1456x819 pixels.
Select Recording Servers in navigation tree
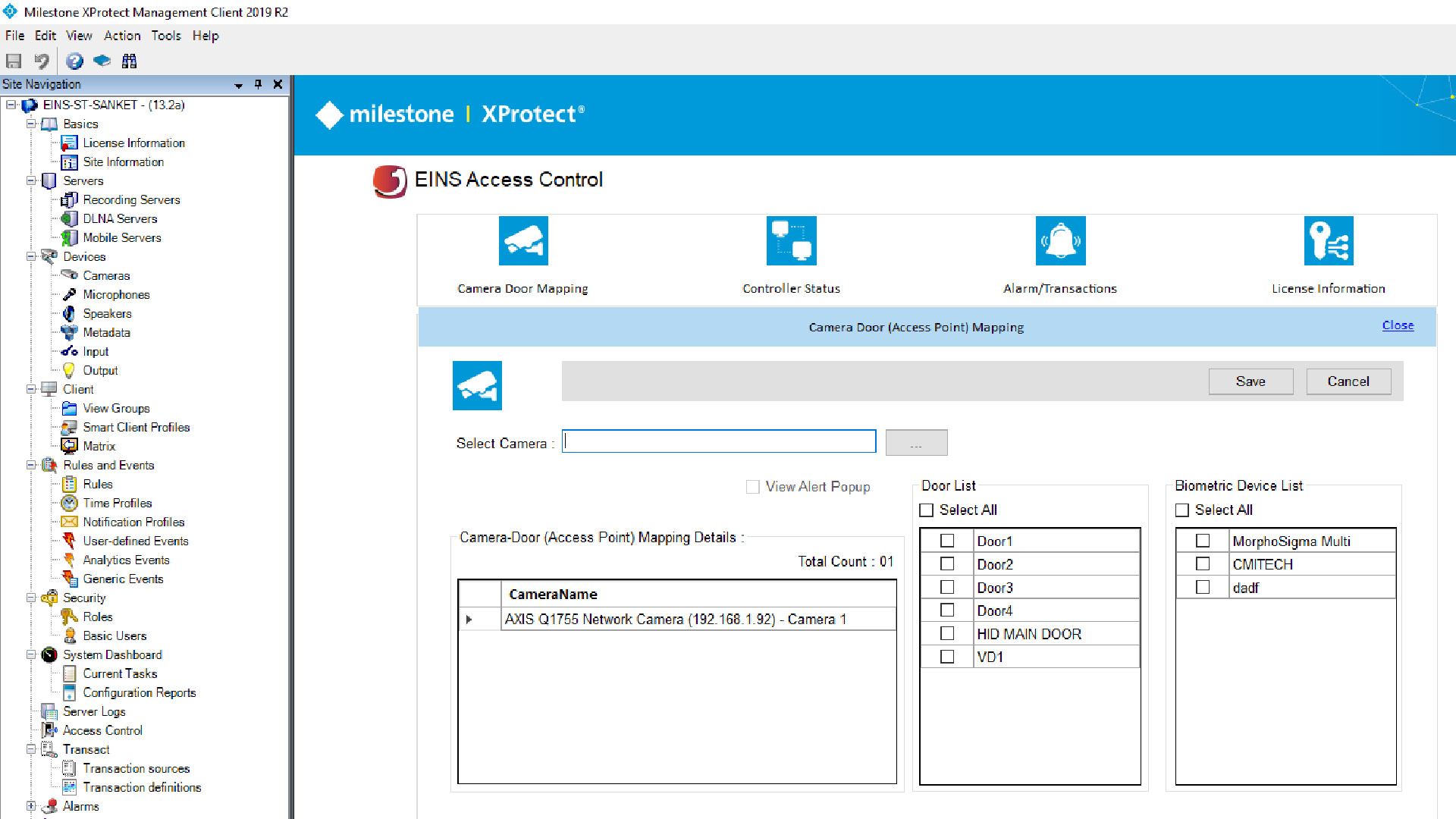pyautogui.click(x=131, y=199)
